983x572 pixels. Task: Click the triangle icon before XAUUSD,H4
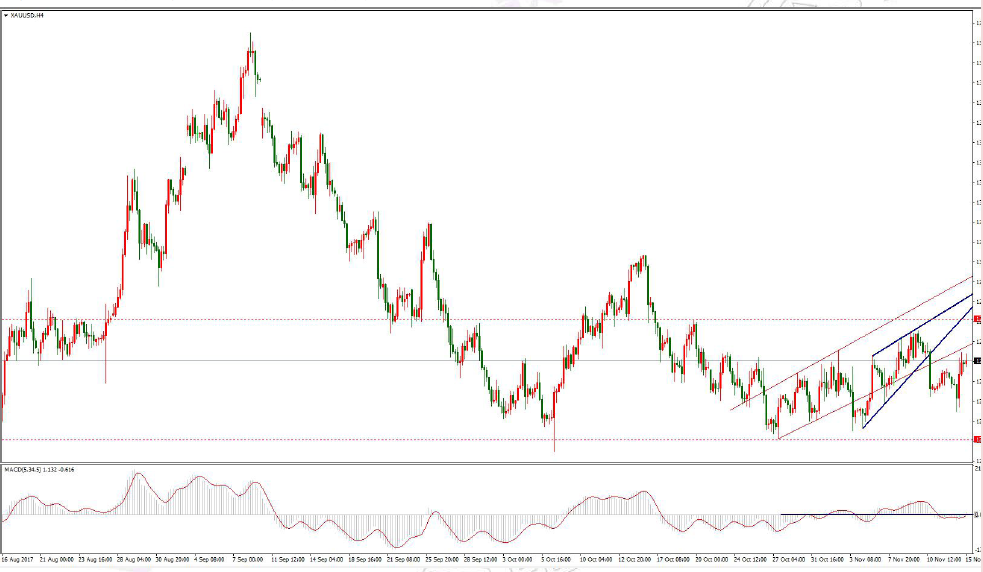(x=6, y=15)
